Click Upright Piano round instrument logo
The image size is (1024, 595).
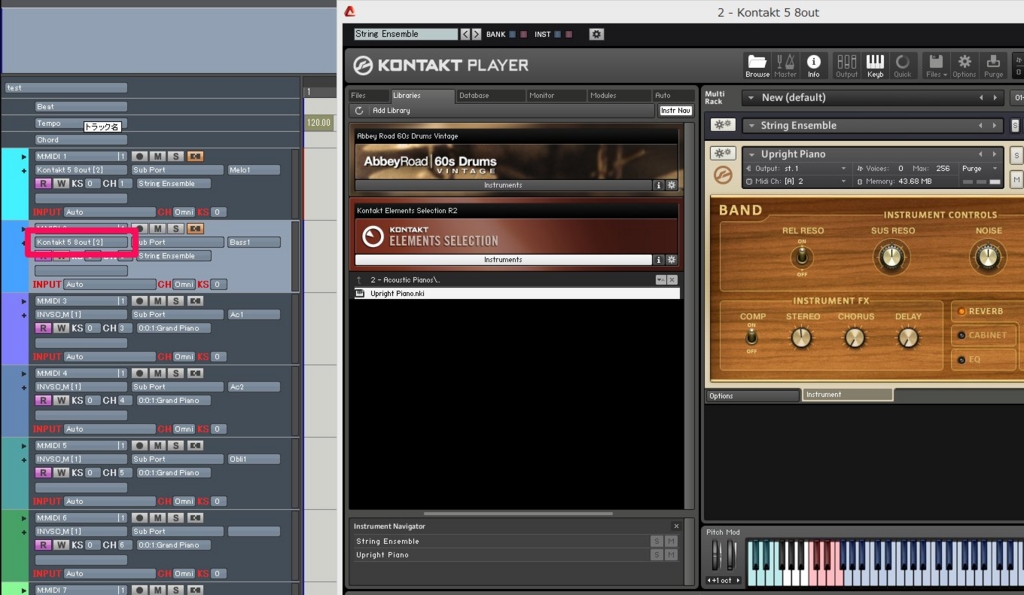click(x=722, y=175)
